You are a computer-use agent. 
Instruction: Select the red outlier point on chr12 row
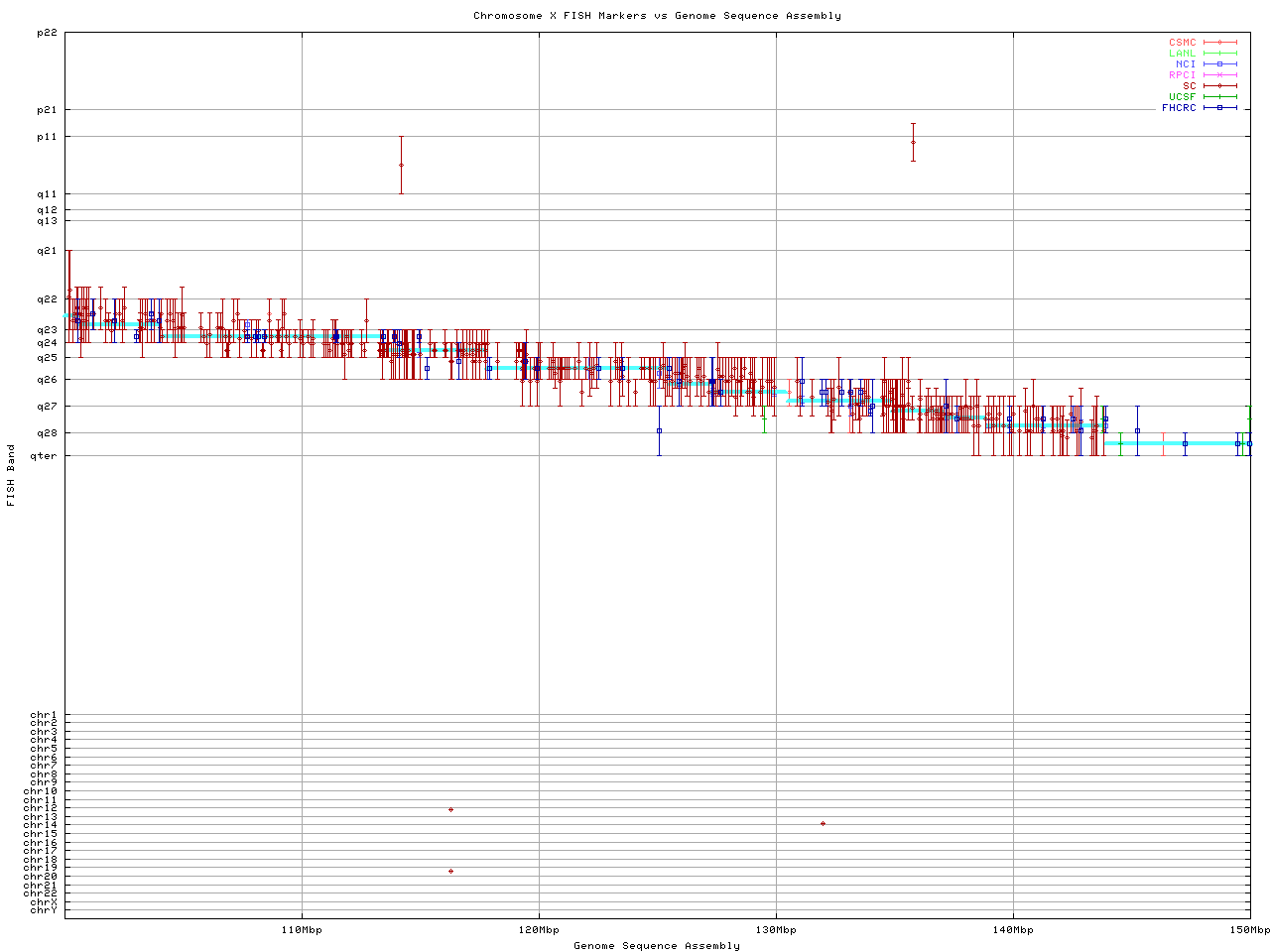[450, 810]
